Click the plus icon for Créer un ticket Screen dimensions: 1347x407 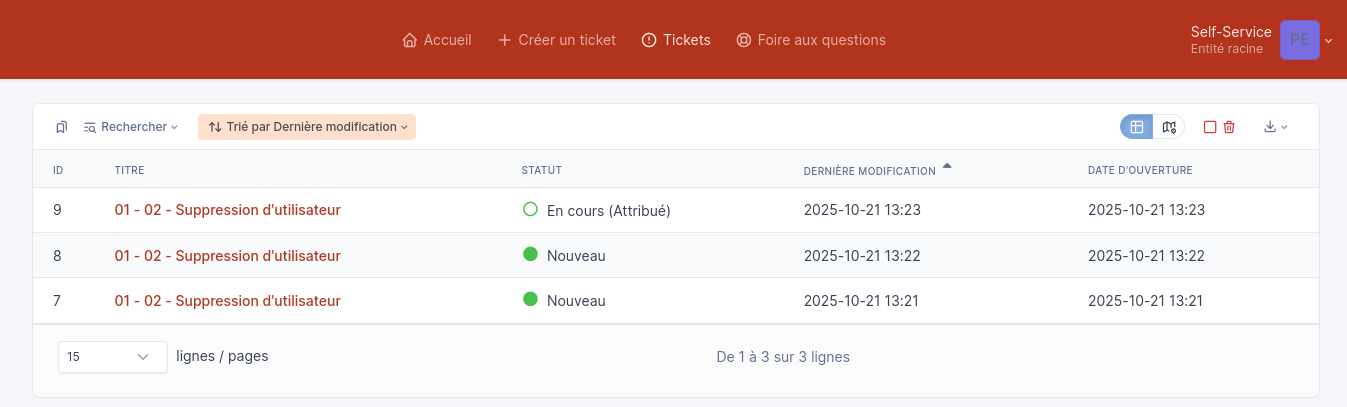tap(505, 41)
